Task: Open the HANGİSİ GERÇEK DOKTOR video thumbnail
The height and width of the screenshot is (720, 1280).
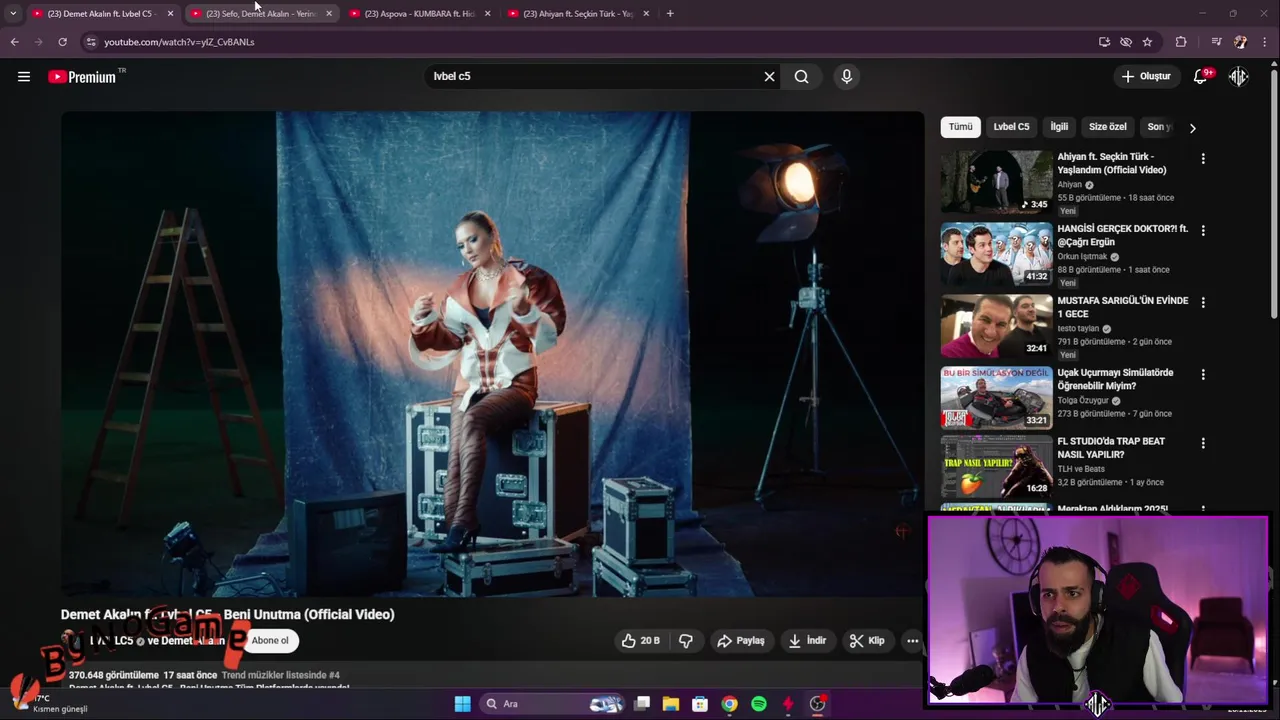Action: click(996, 254)
